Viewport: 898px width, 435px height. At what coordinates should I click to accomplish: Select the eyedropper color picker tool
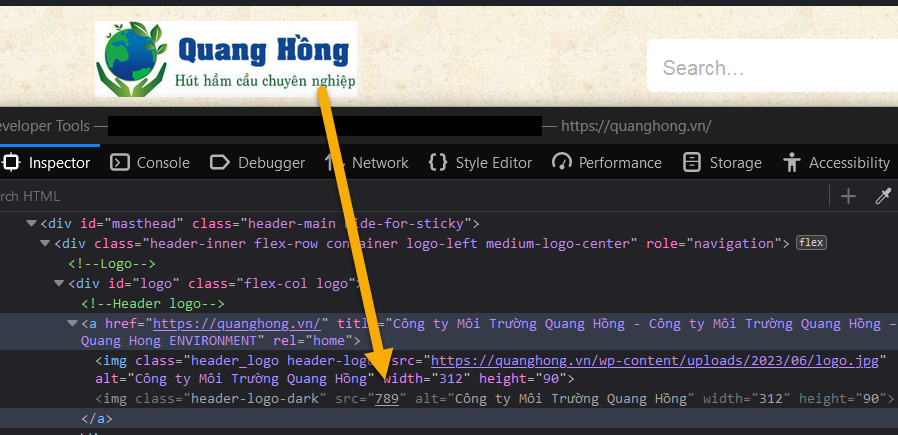point(884,196)
